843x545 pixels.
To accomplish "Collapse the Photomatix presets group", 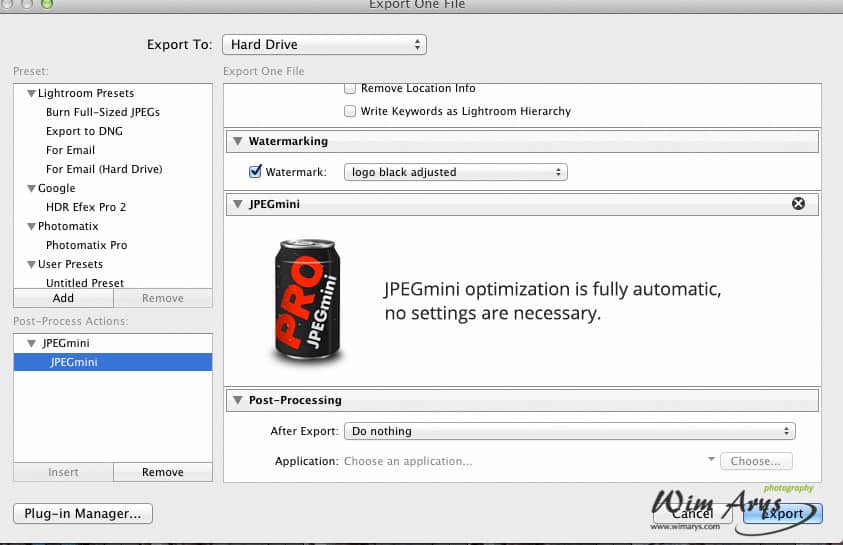I will tap(31, 227).
